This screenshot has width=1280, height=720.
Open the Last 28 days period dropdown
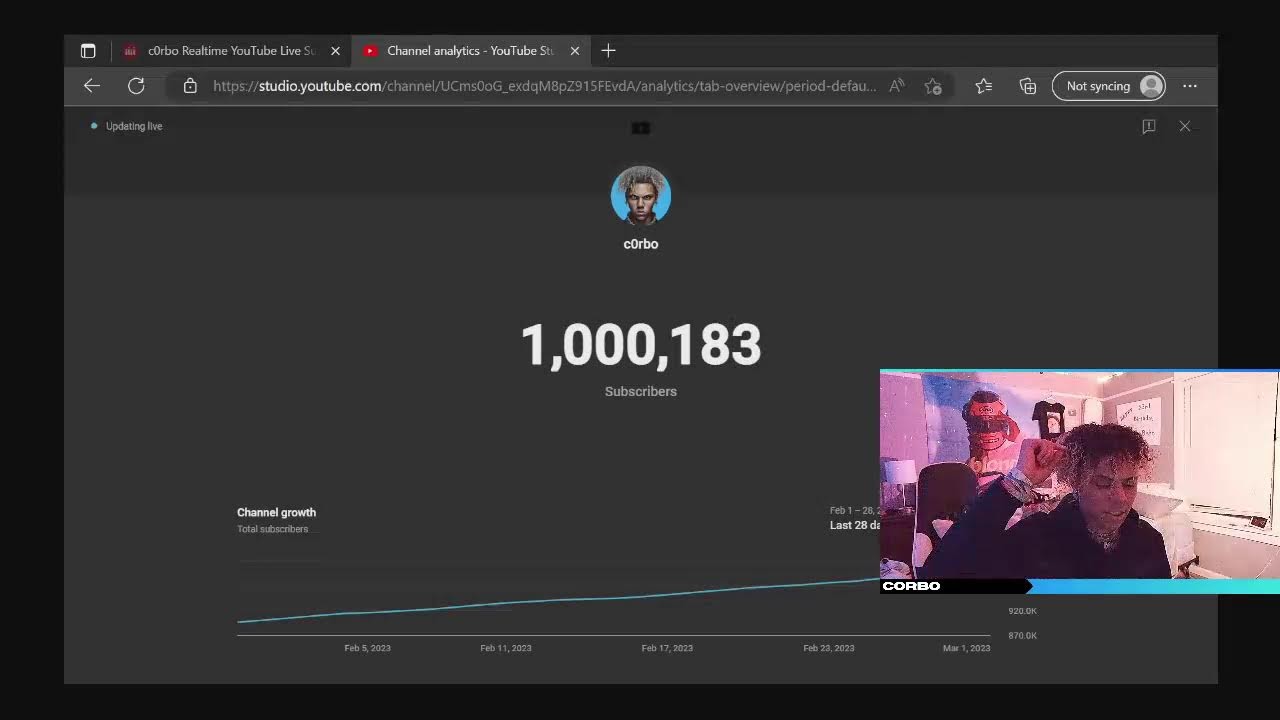pos(855,519)
